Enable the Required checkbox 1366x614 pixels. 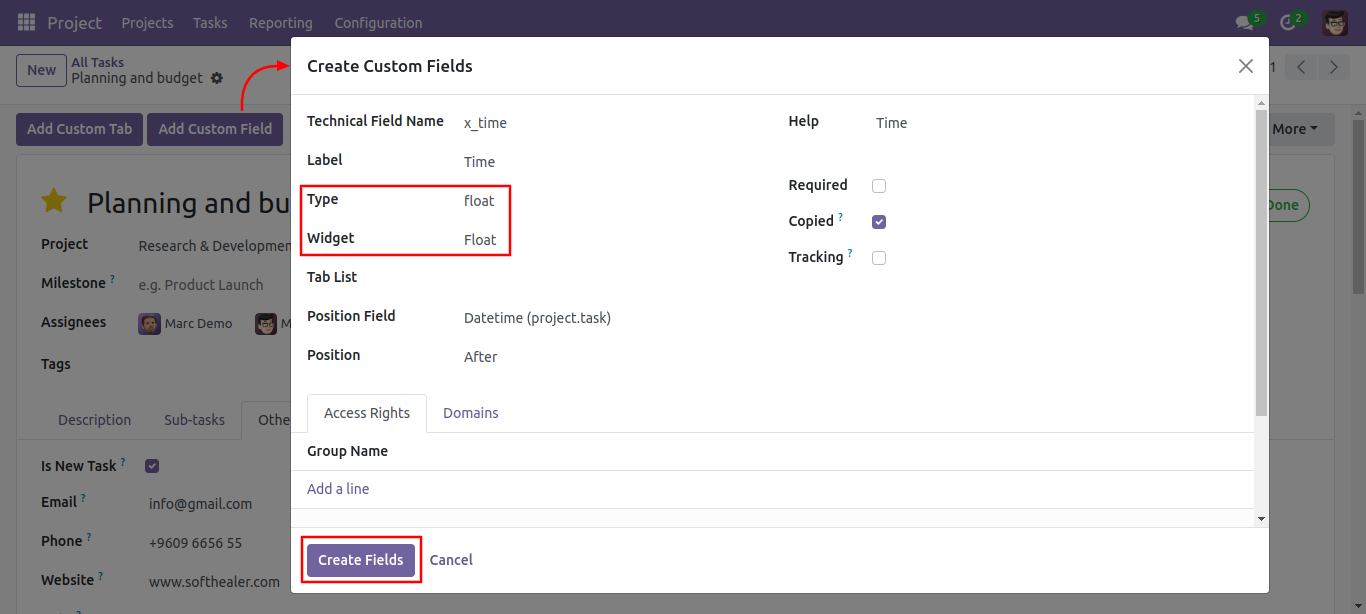[879, 186]
